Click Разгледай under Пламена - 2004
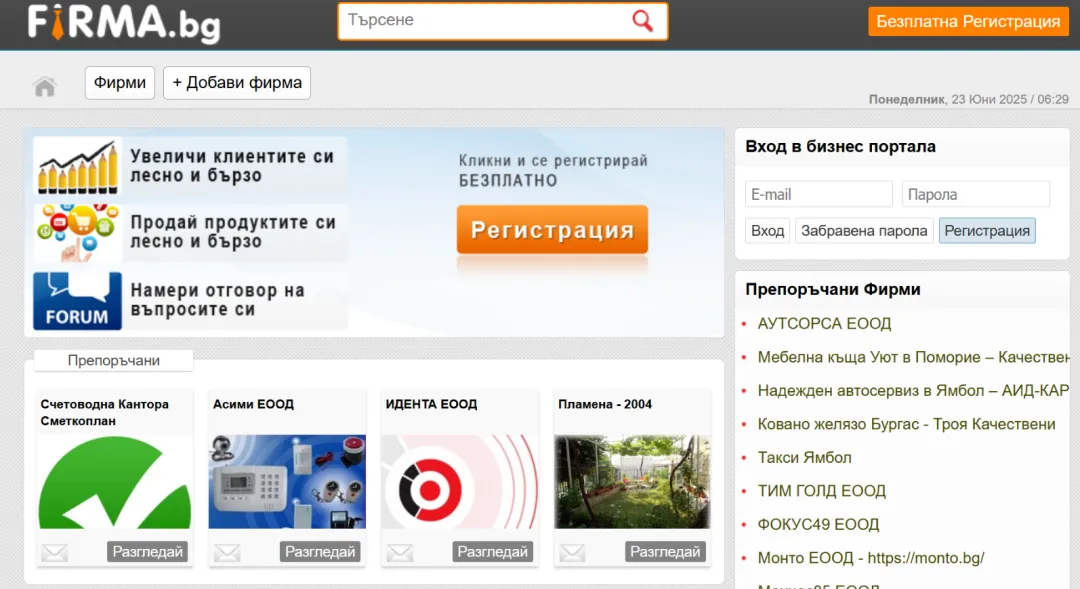 pyautogui.click(x=665, y=552)
